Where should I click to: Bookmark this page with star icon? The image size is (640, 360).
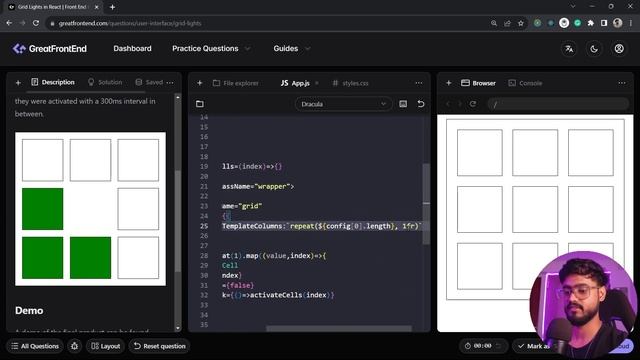pos(521,23)
